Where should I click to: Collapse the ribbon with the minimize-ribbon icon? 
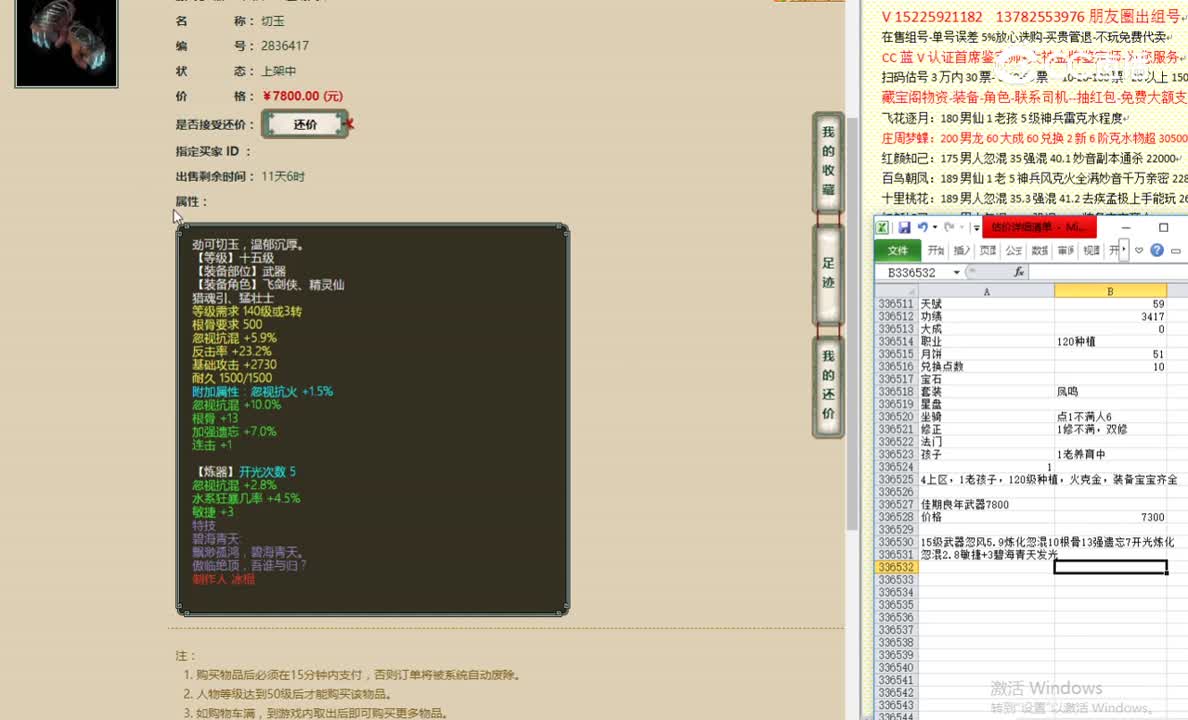[x=1174, y=250]
